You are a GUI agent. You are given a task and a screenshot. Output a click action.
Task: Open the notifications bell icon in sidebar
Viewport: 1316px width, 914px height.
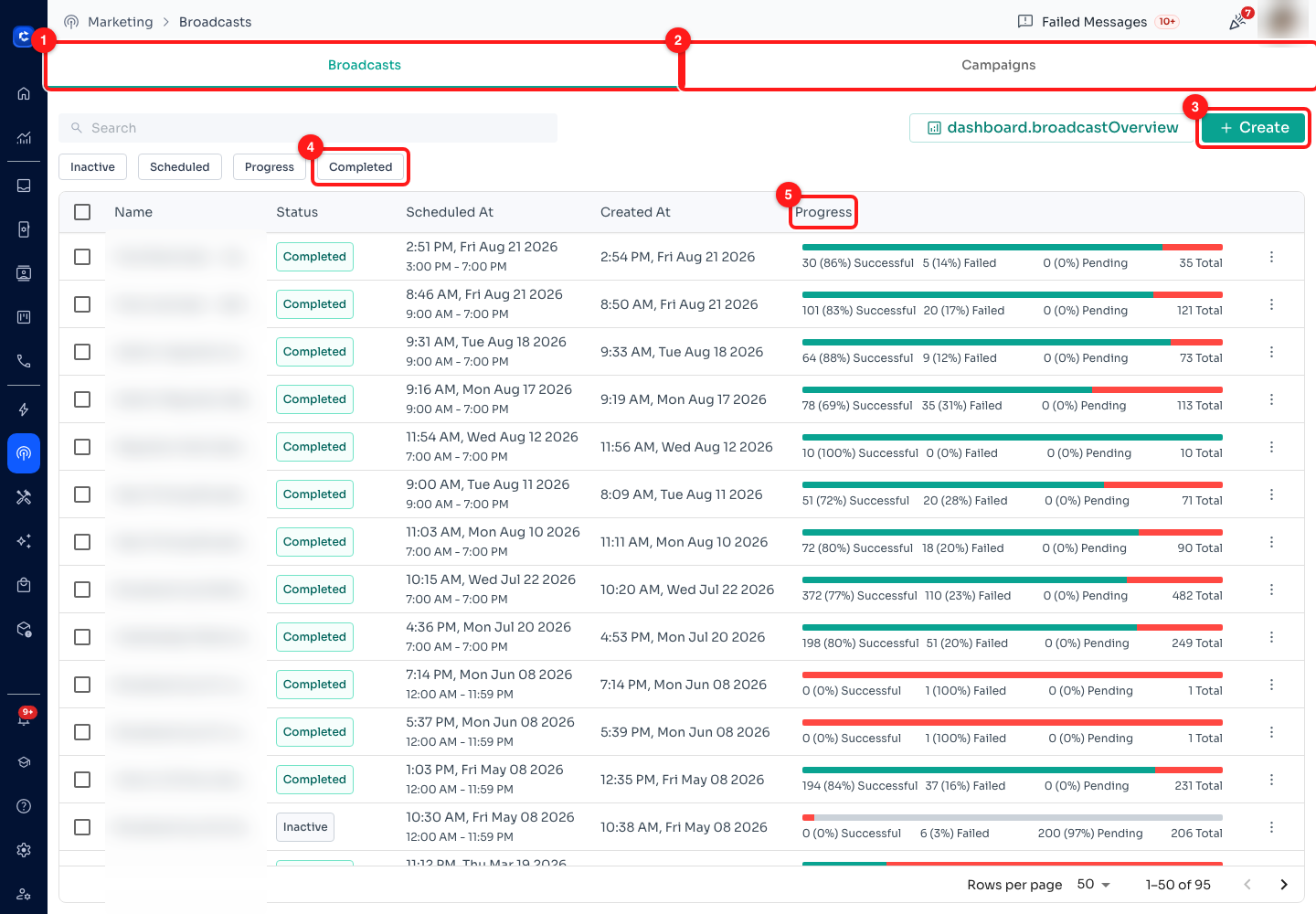24,718
